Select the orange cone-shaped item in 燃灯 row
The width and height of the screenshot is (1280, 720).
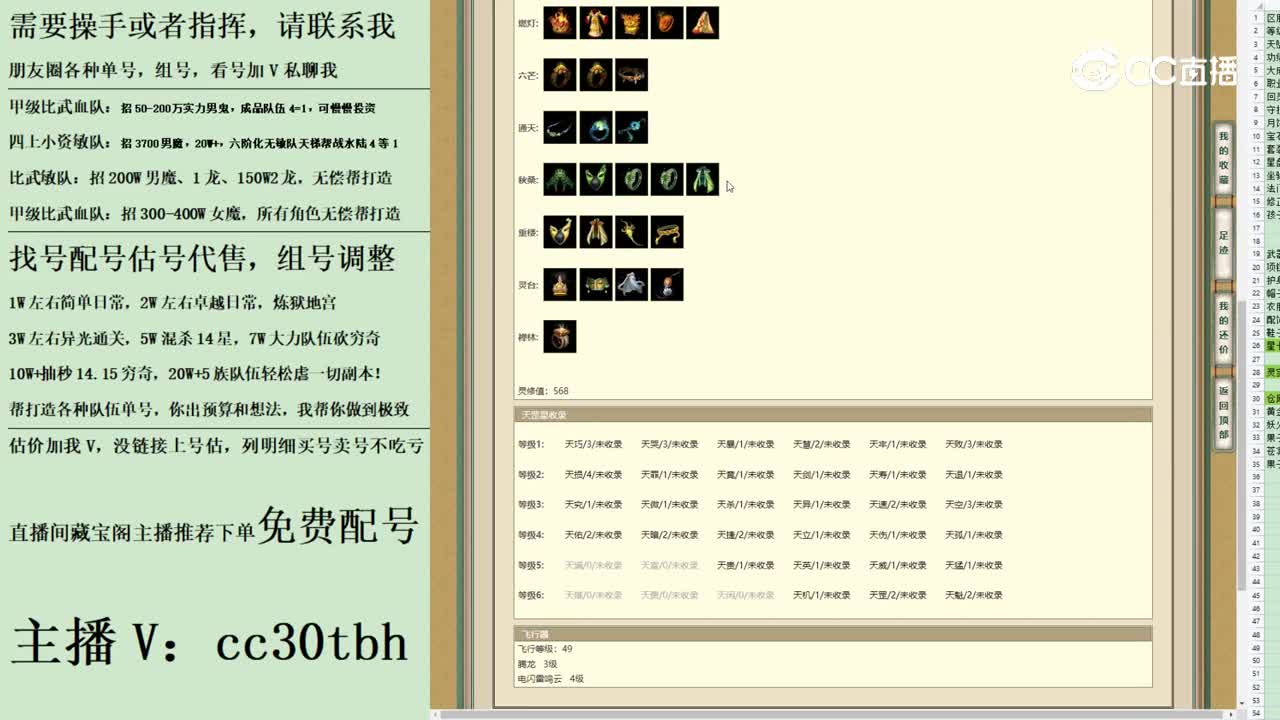click(702, 23)
